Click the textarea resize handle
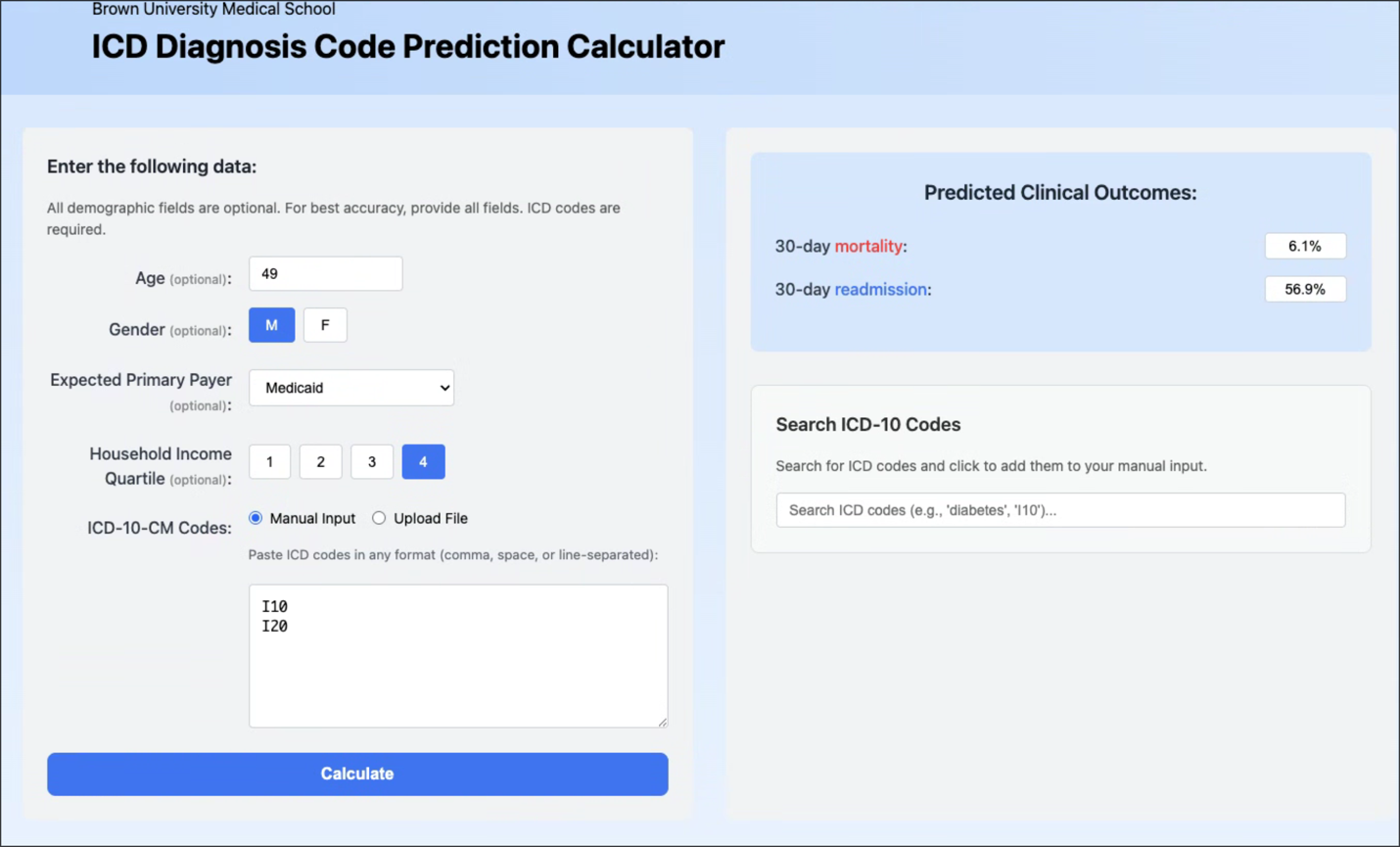This screenshot has width=1400, height=847. click(664, 723)
